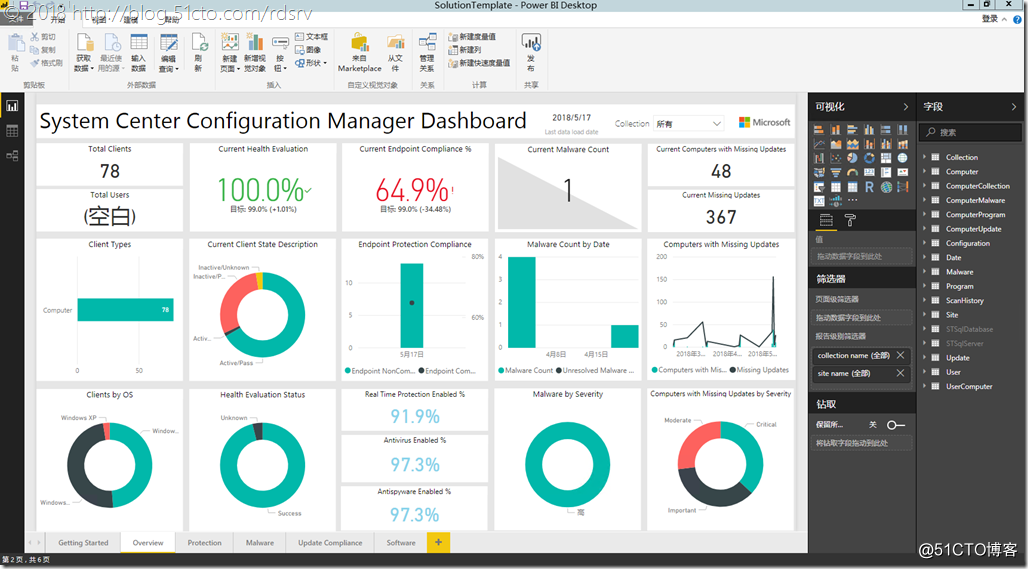The height and width of the screenshot is (569, 1028).
Task: Insert a 文本框 text box
Action: click(311, 37)
